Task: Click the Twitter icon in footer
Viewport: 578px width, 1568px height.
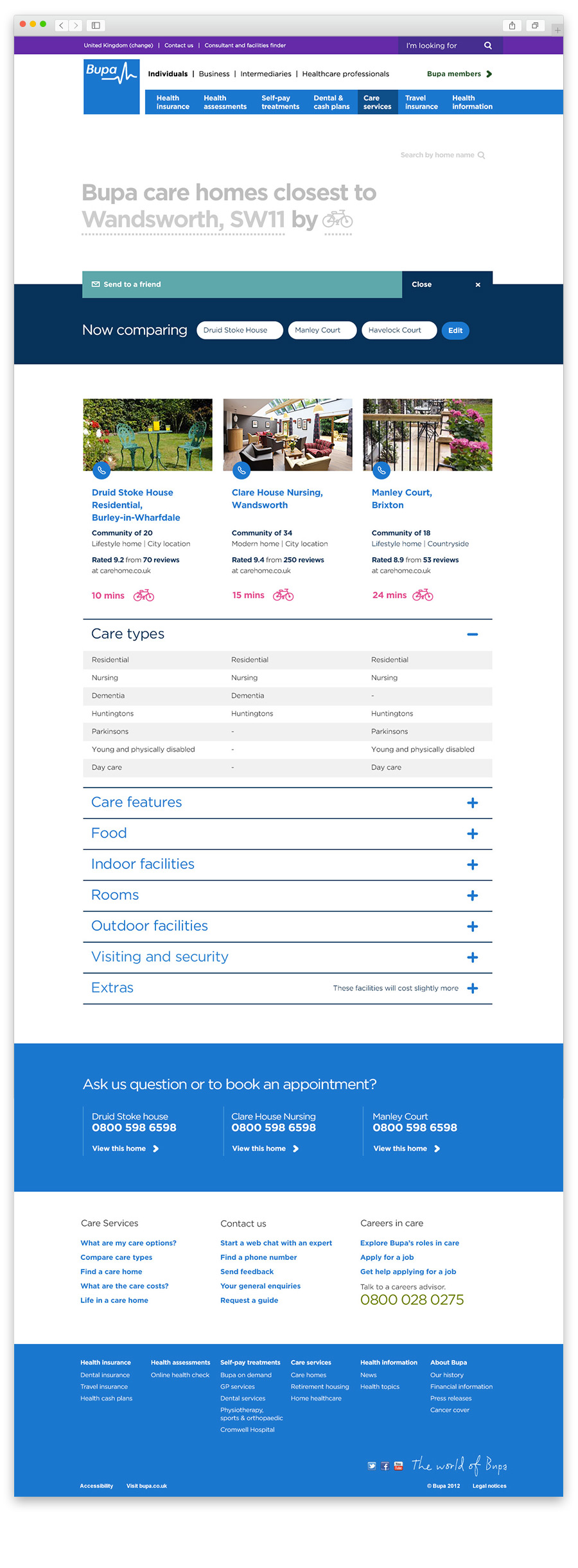Action: (x=372, y=1466)
